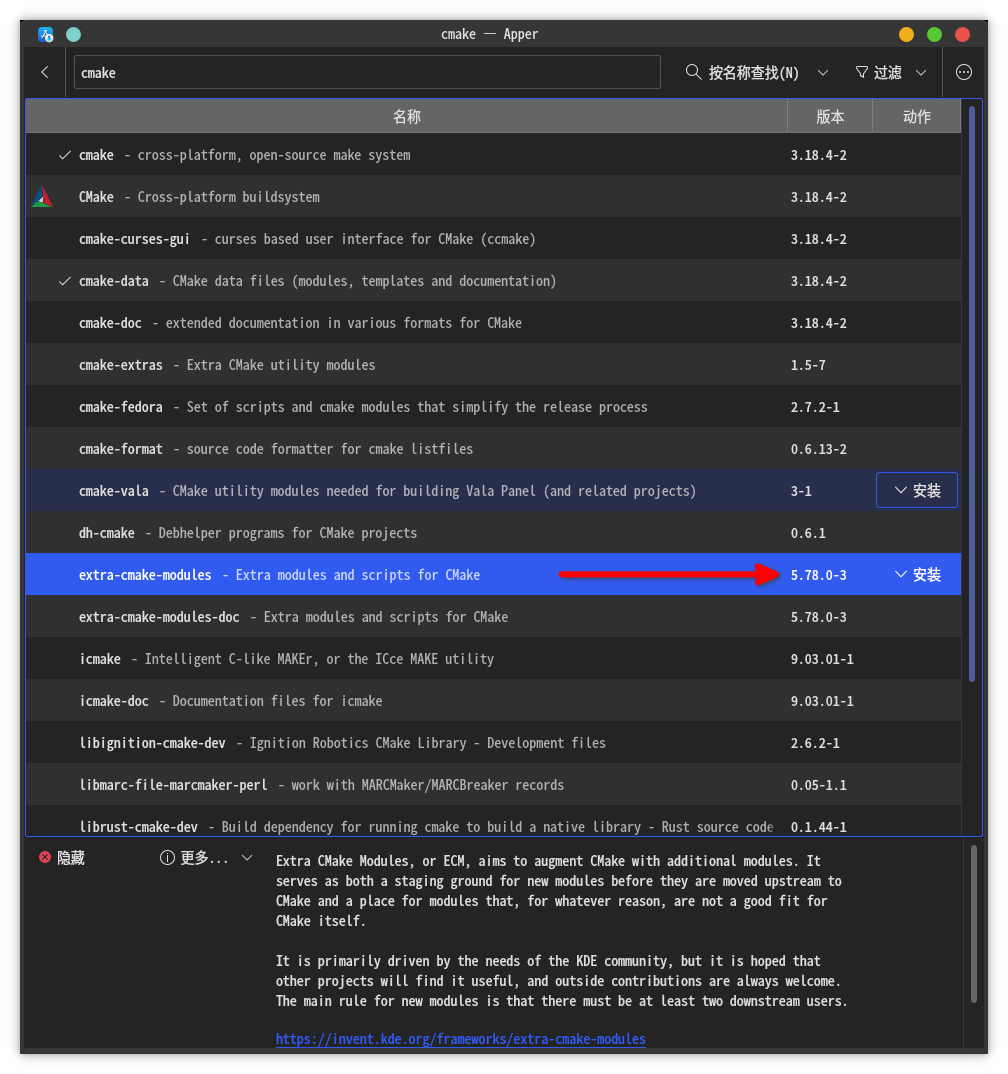The image size is (1008, 1074).
Task: Click the red hide icon in details pane
Action: (45, 858)
